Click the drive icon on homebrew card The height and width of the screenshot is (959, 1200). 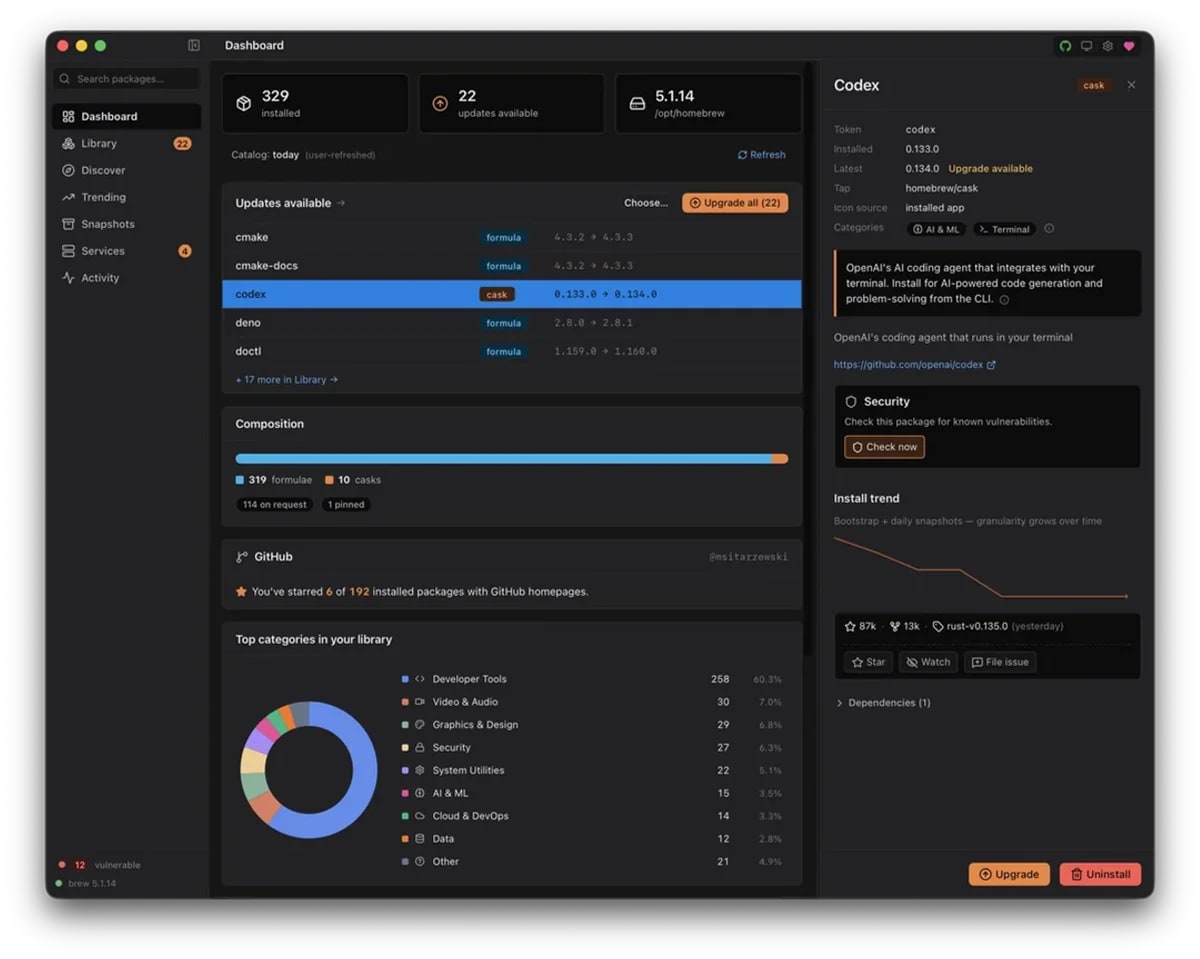(x=637, y=103)
